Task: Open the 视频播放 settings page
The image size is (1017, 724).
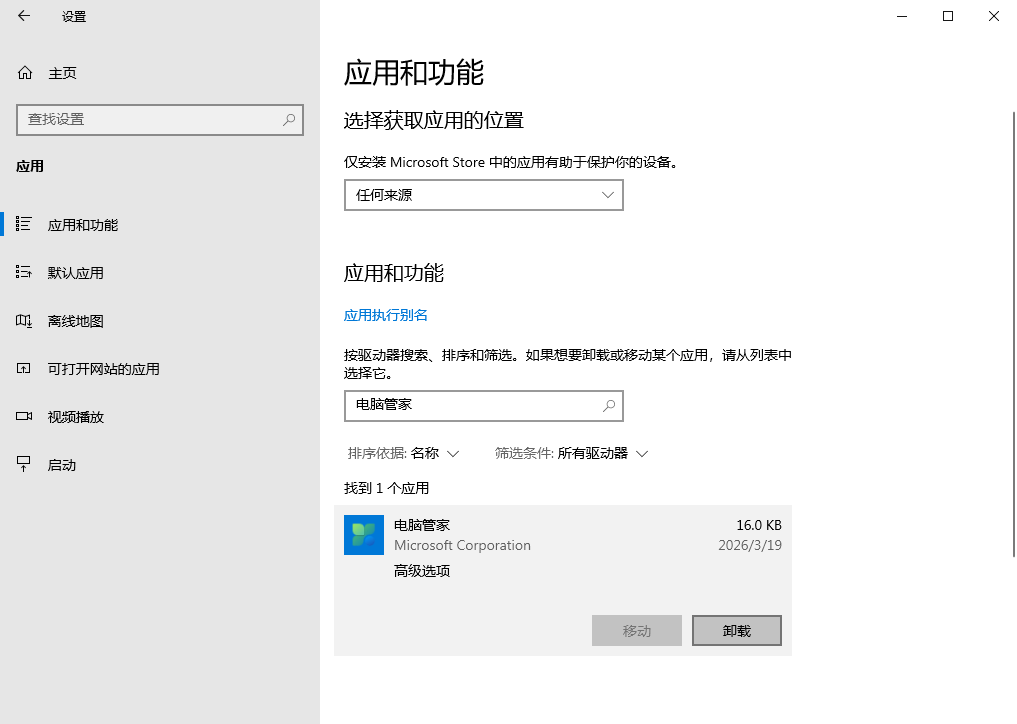Action: coord(76,417)
